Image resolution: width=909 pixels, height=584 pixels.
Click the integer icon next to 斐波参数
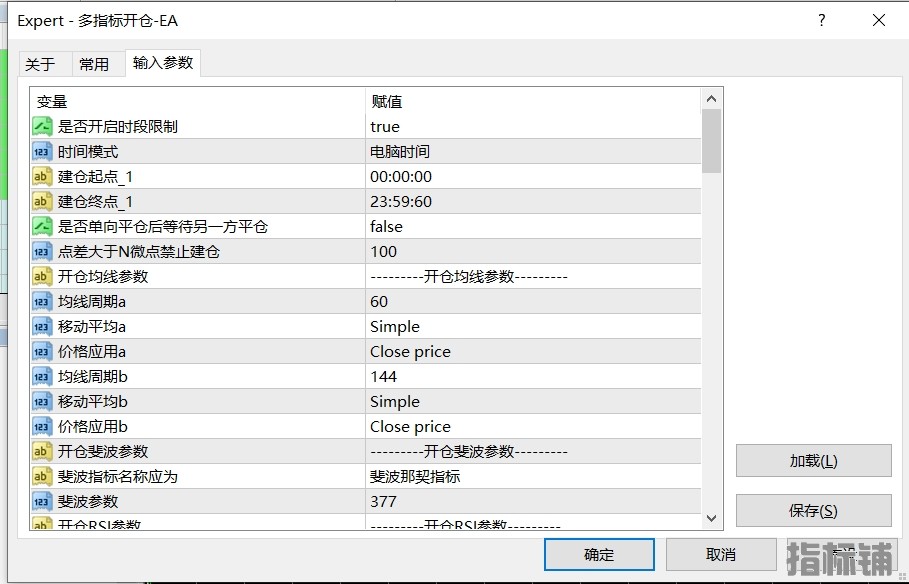tap(42, 502)
